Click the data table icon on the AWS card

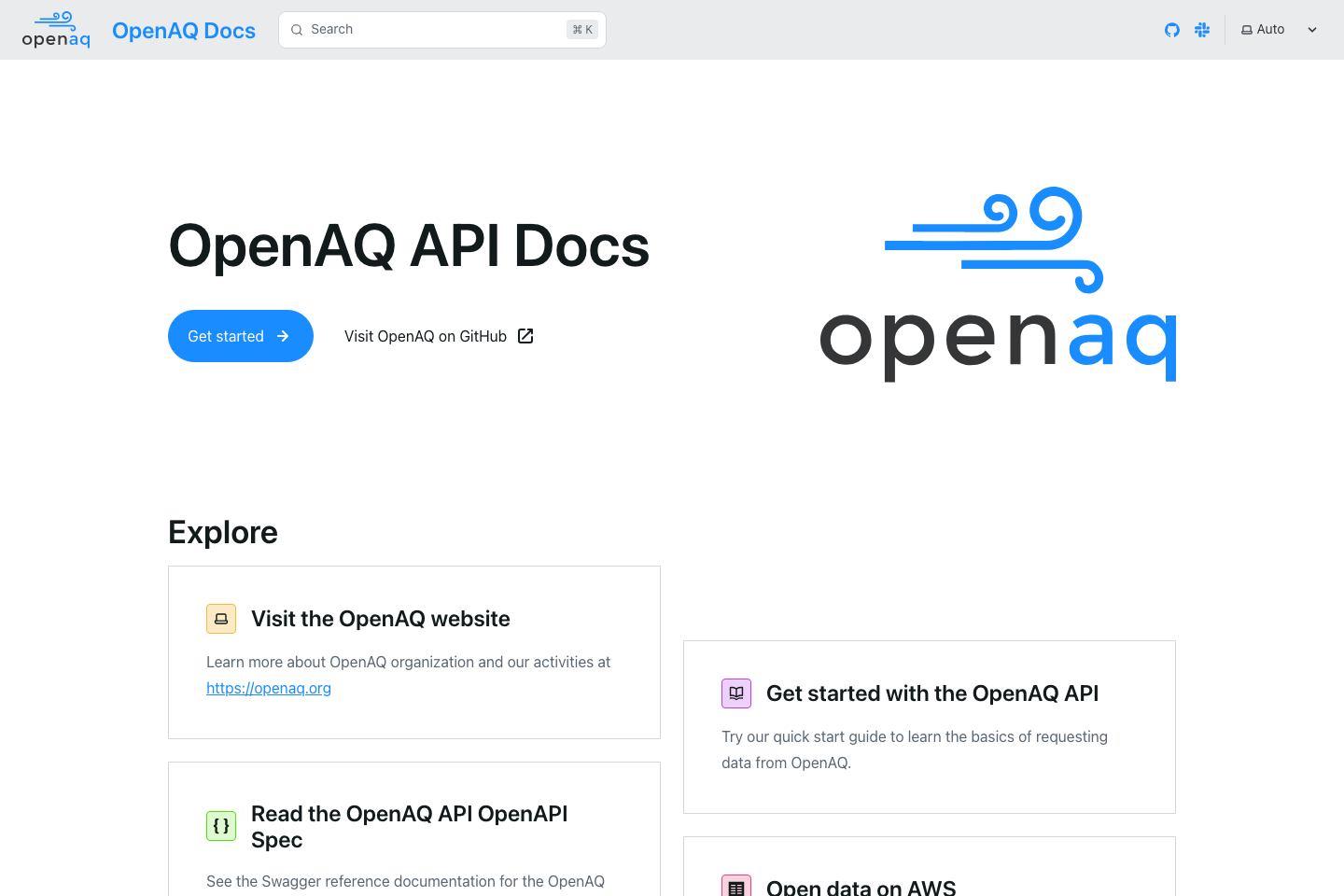click(736, 885)
